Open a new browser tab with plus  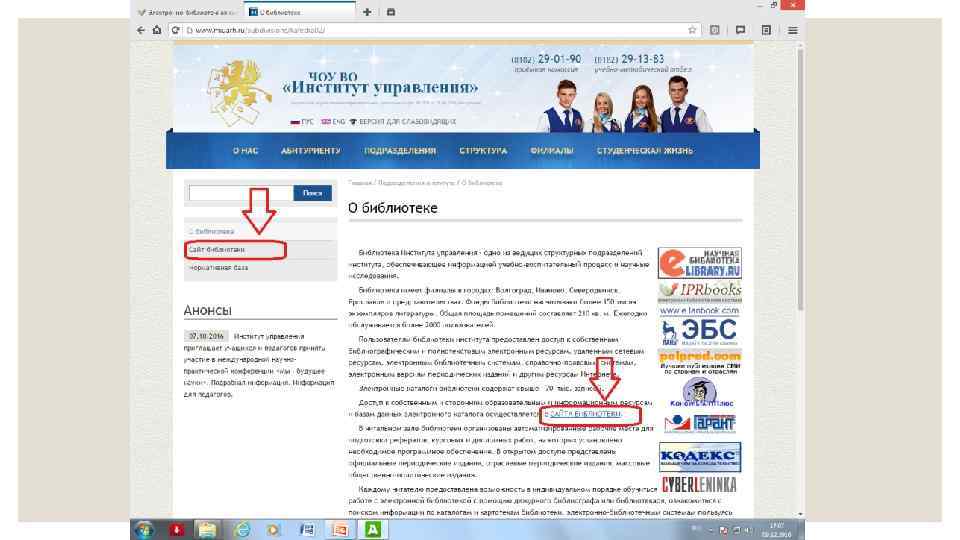click(x=367, y=12)
